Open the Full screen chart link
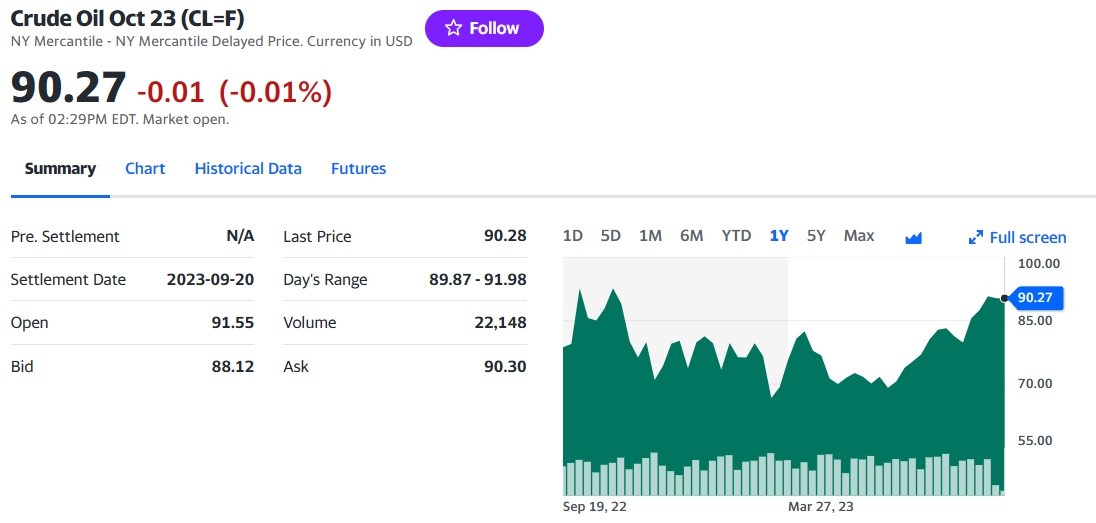 click(x=1018, y=238)
